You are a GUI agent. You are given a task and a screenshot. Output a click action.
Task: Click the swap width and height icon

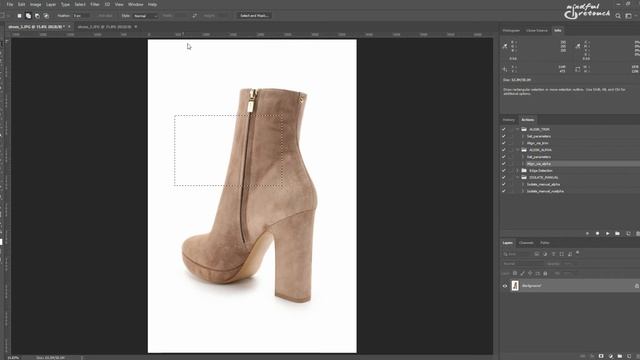click(195, 16)
